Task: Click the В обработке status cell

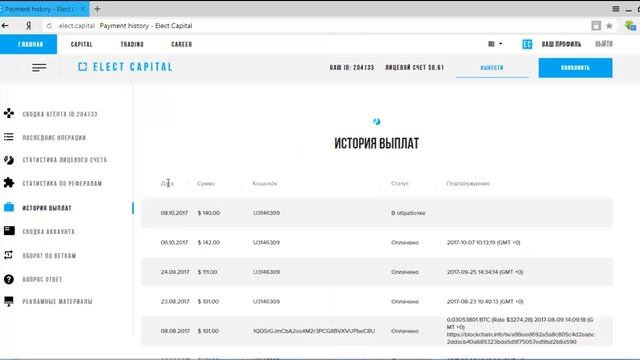Action: pos(408,213)
